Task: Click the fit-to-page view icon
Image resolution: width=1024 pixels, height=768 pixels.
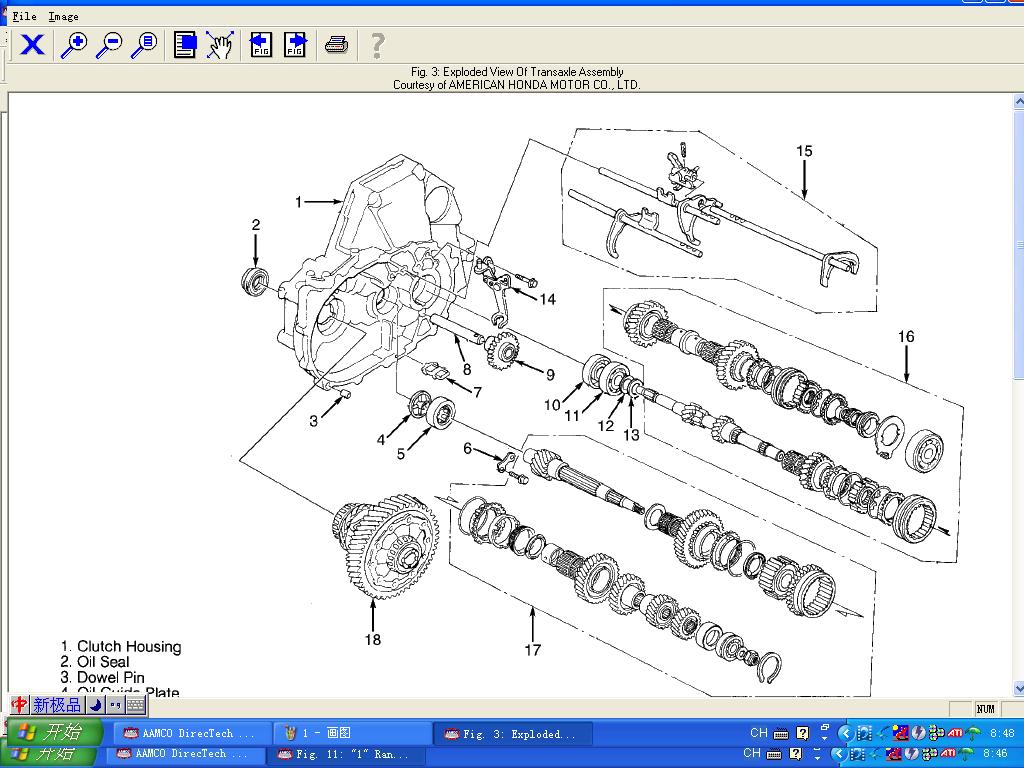Action: [x=185, y=45]
